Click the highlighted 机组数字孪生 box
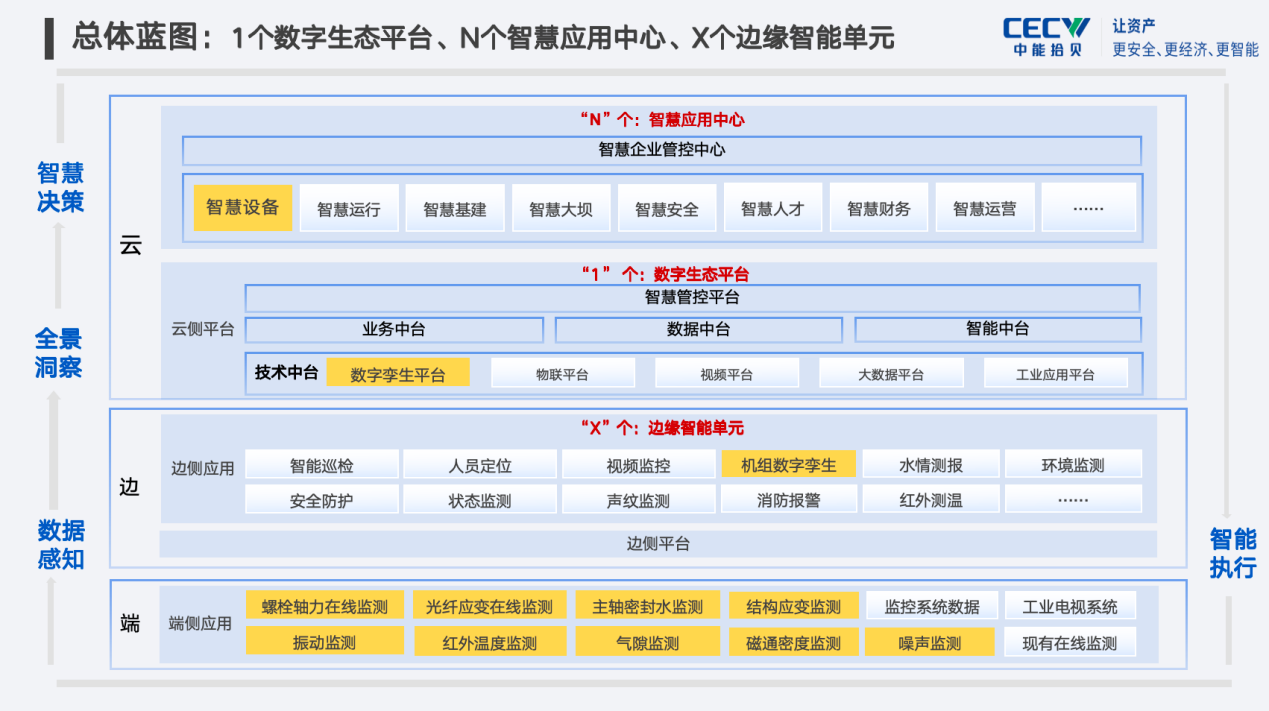The height and width of the screenshot is (711, 1269). click(789, 465)
